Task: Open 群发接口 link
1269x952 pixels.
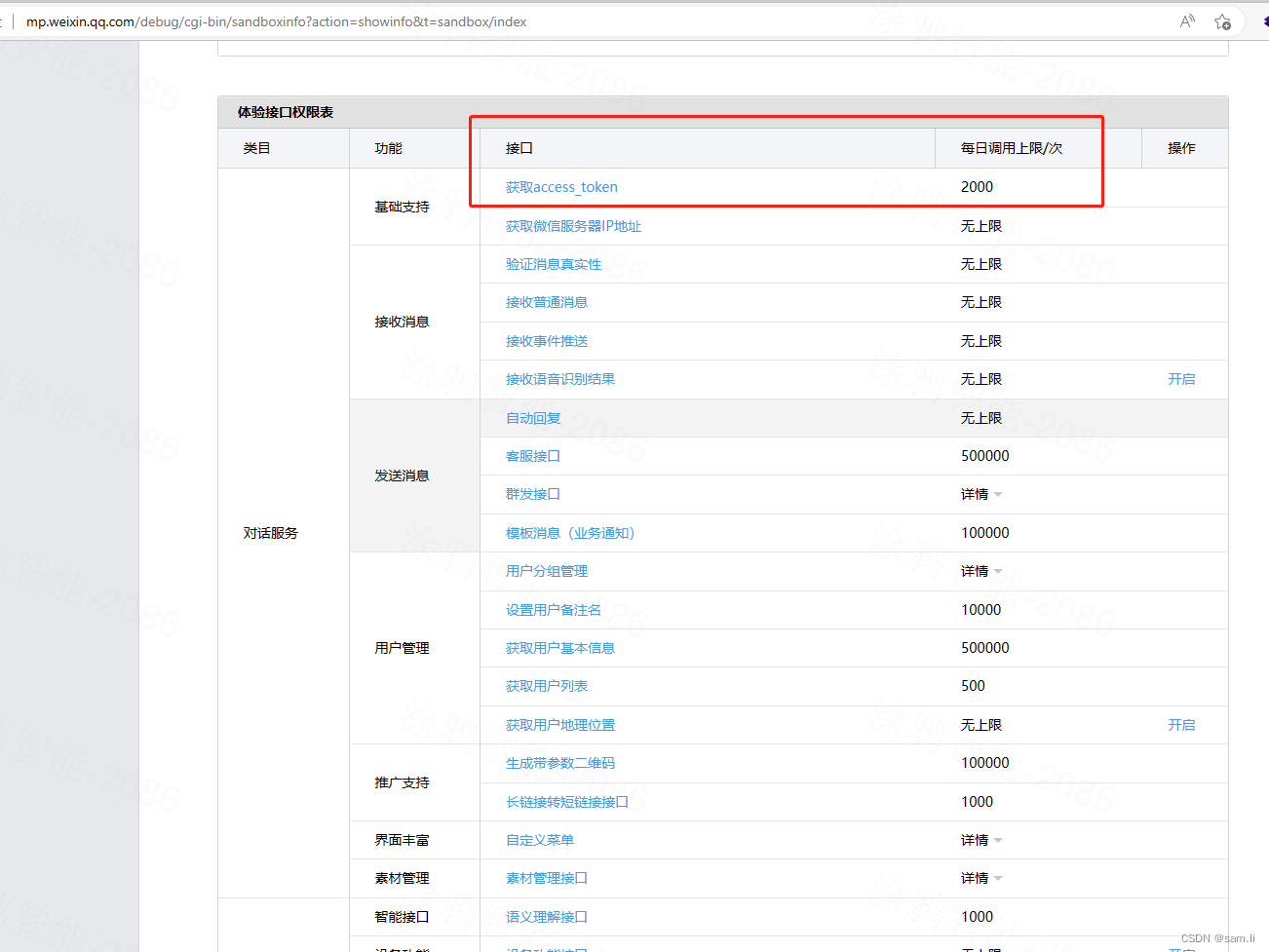Action: pos(533,494)
